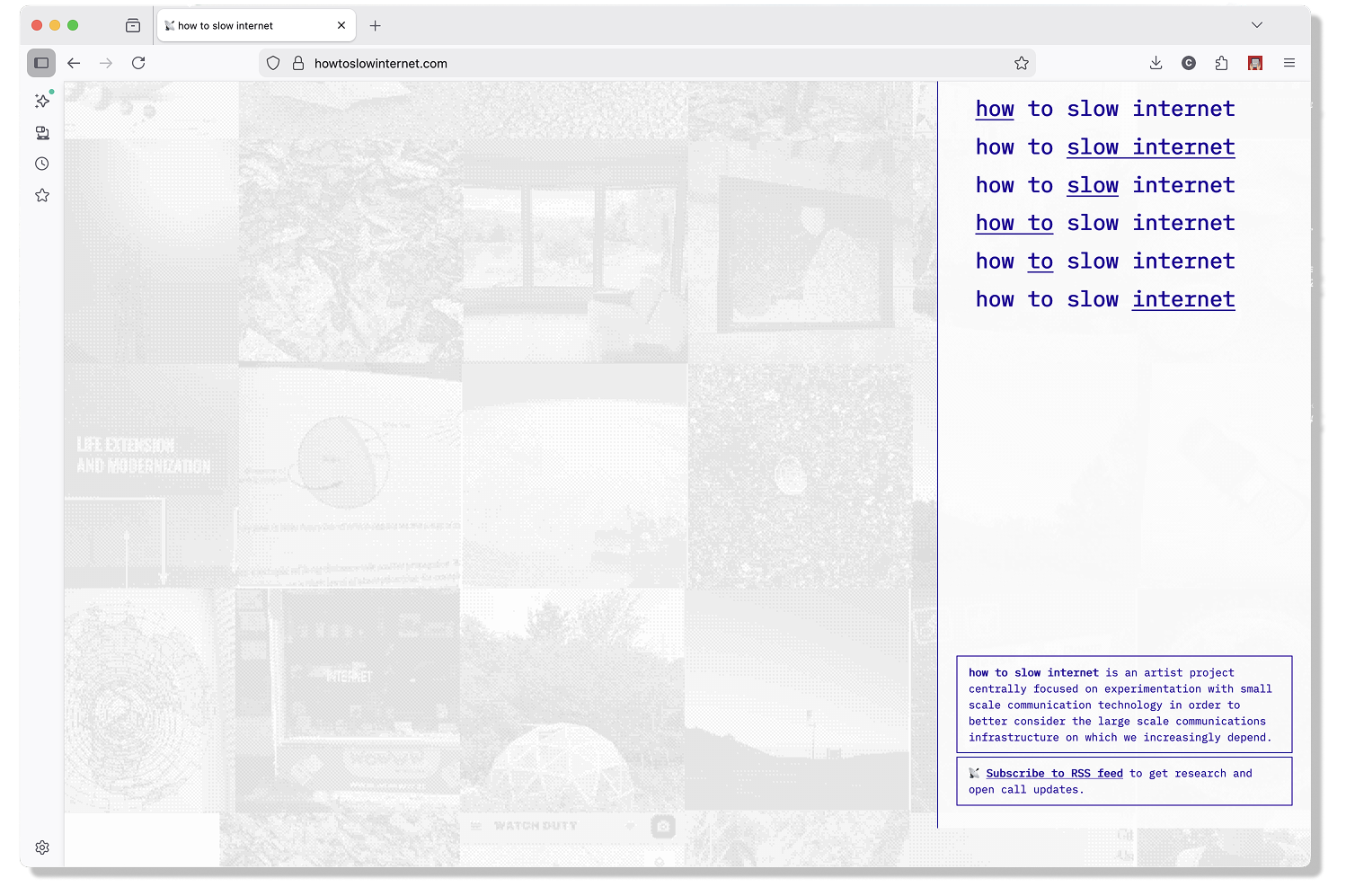Open the Downloads panel
This screenshot has width=1346, height=896.
coord(1156,63)
